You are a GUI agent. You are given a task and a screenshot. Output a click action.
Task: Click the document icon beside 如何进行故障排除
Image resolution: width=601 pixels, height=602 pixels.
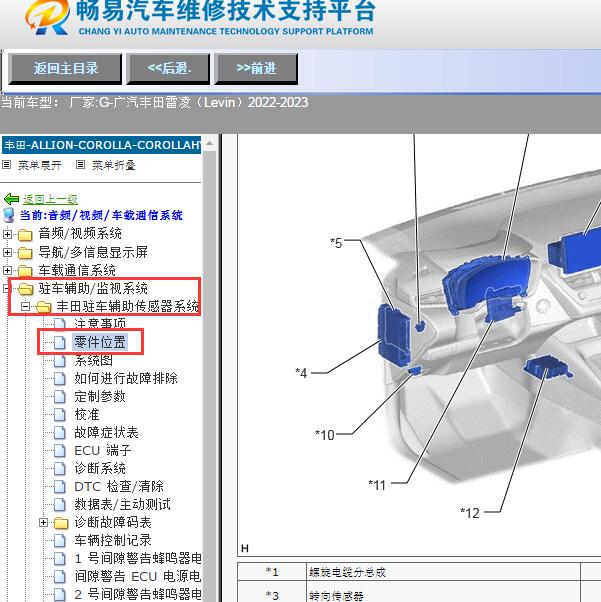(60, 378)
